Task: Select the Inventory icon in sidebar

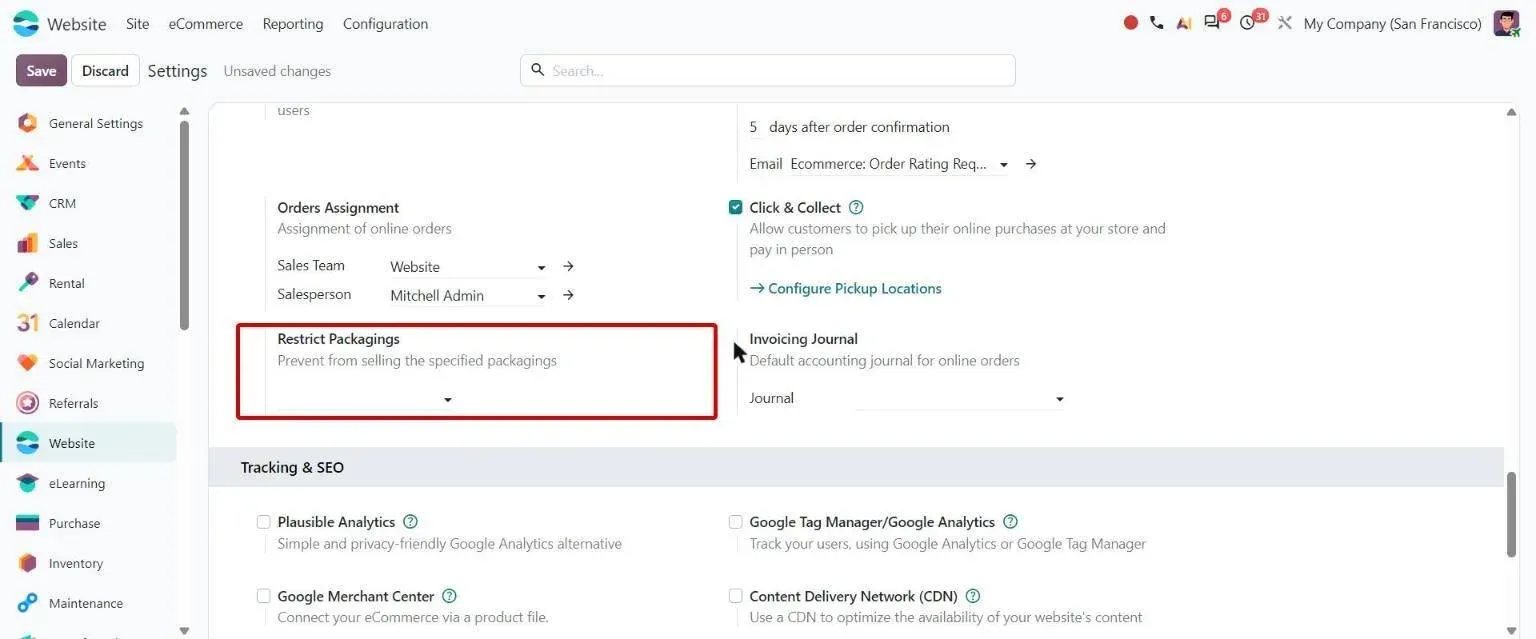Action: 28,563
